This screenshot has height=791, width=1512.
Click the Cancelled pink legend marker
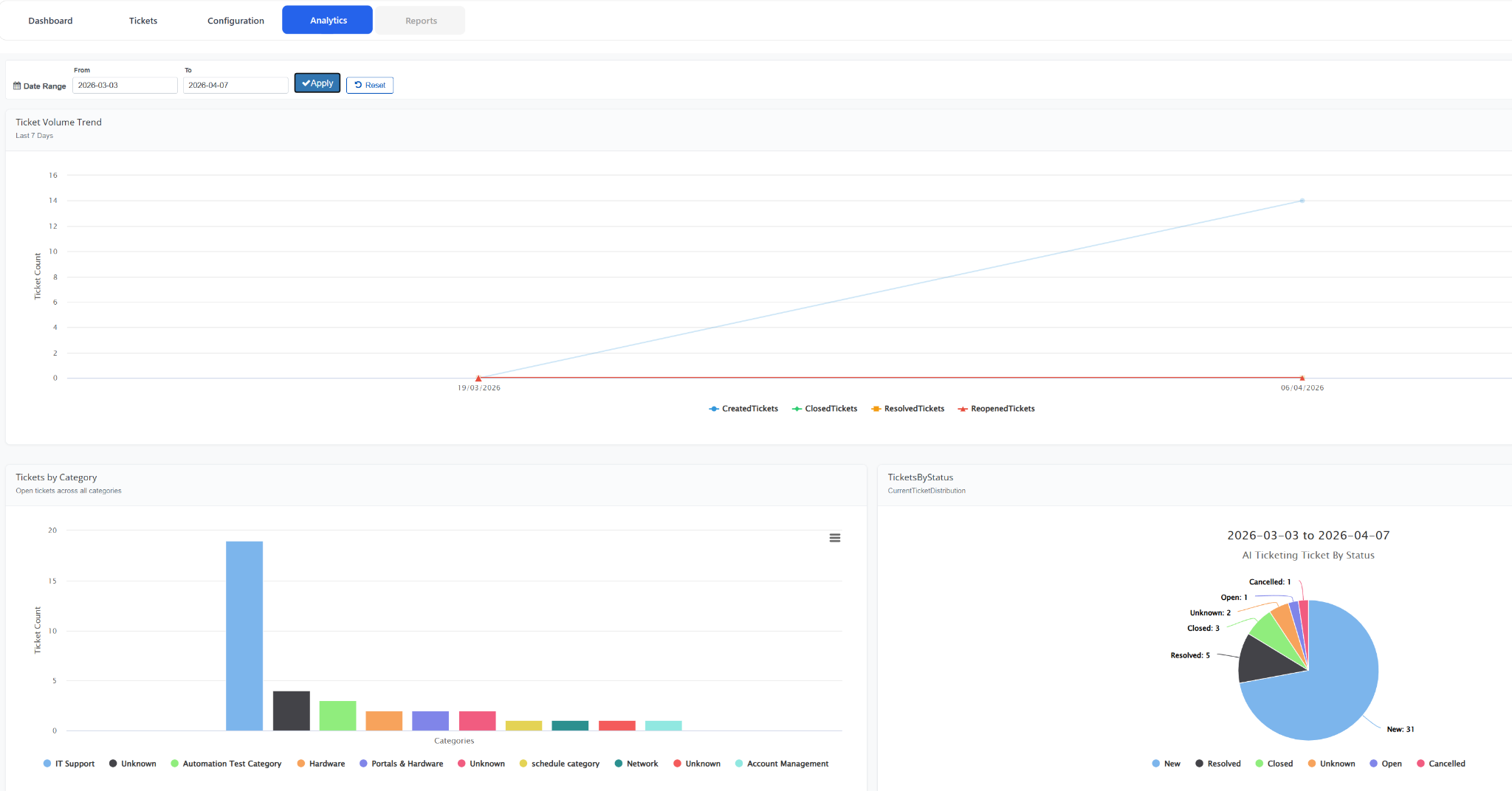1421,764
